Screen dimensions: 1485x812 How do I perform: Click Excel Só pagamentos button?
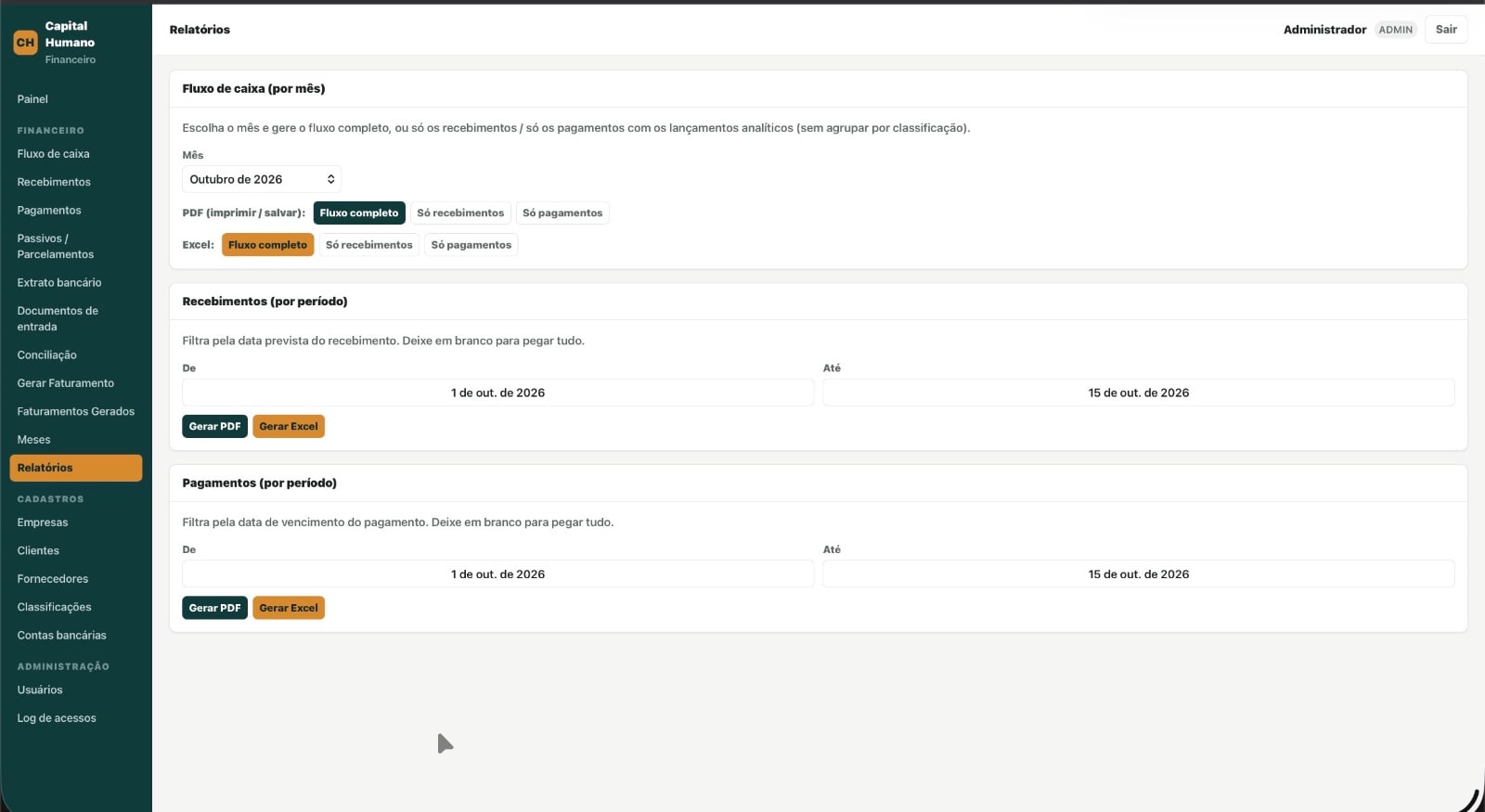(471, 245)
